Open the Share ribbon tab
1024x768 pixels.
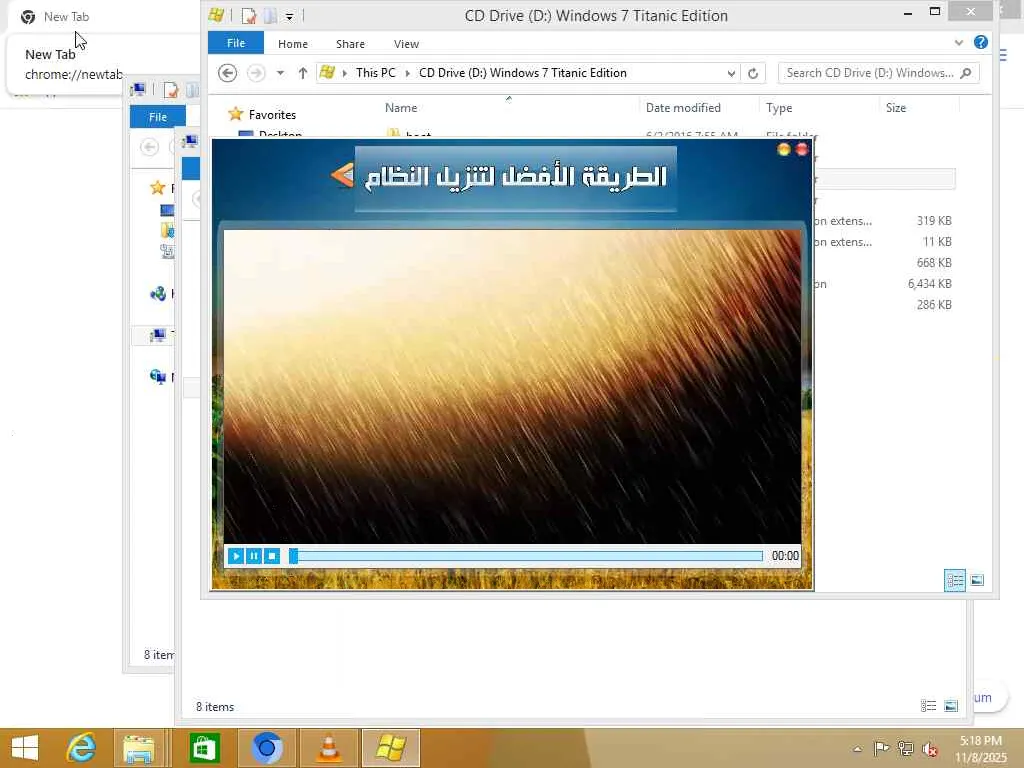pyautogui.click(x=350, y=44)
